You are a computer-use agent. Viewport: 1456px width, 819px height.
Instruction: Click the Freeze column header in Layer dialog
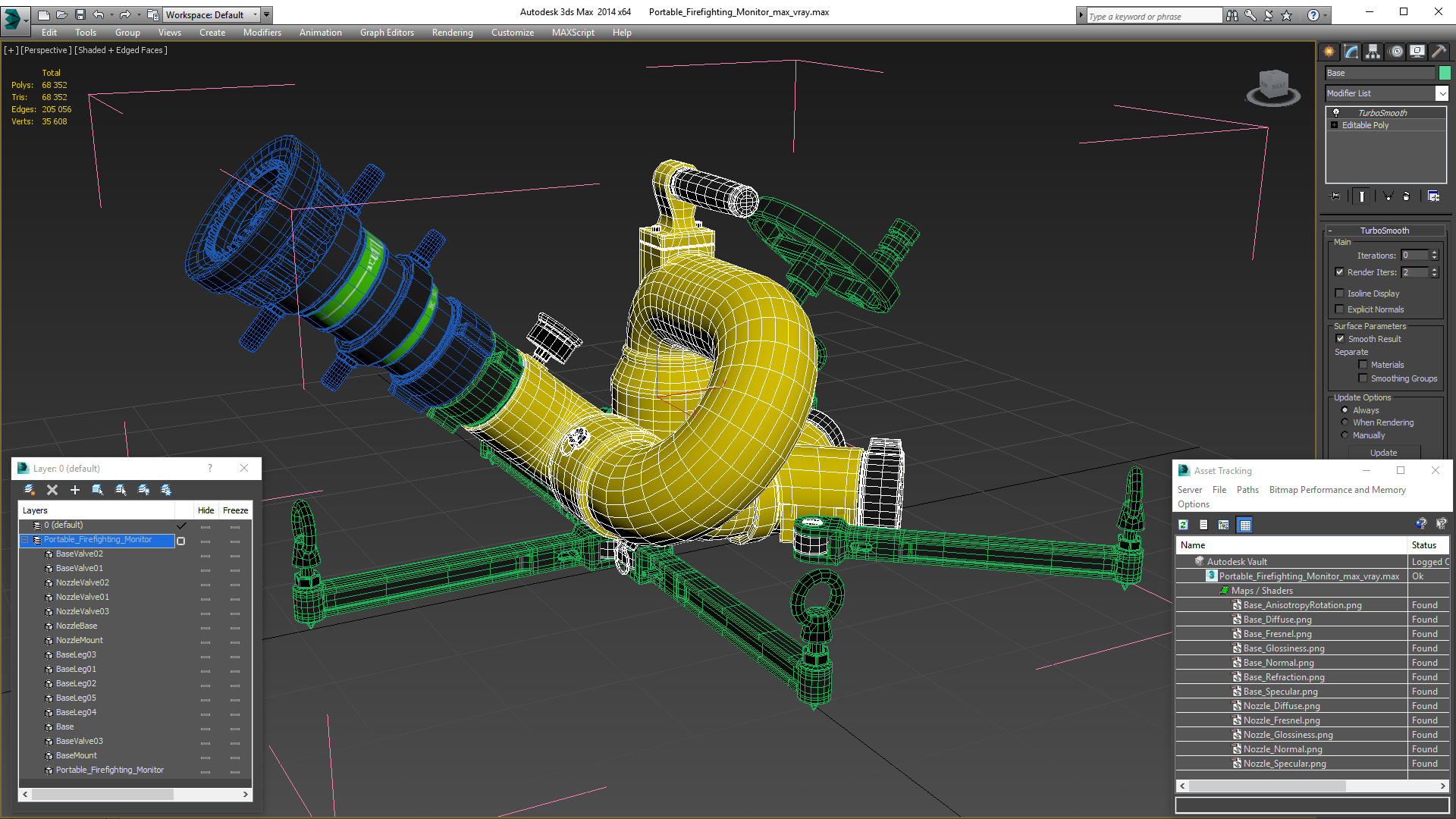point(235,510)
